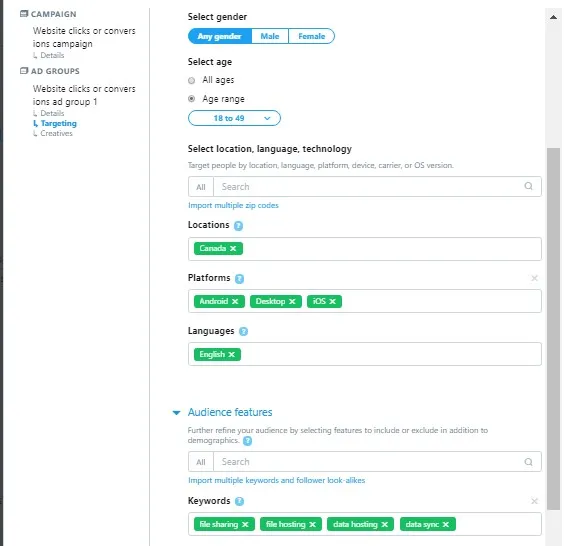Screen dimensions: 578x546
Task: Select the Age range radio button
Action: 191,99
